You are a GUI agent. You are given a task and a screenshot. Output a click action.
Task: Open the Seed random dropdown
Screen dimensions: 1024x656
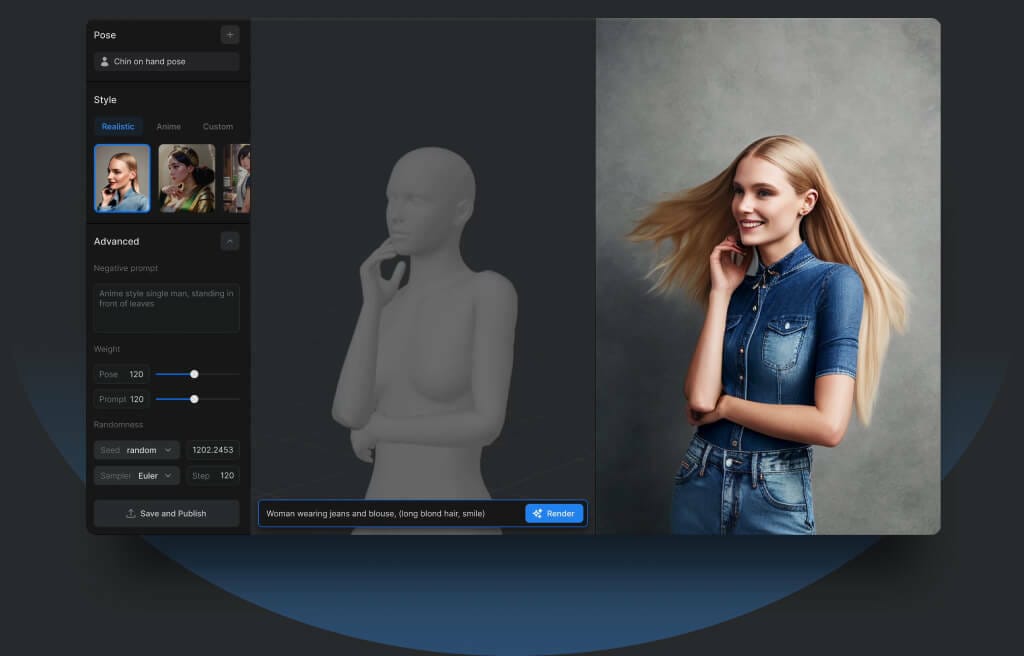coord(136,450)
